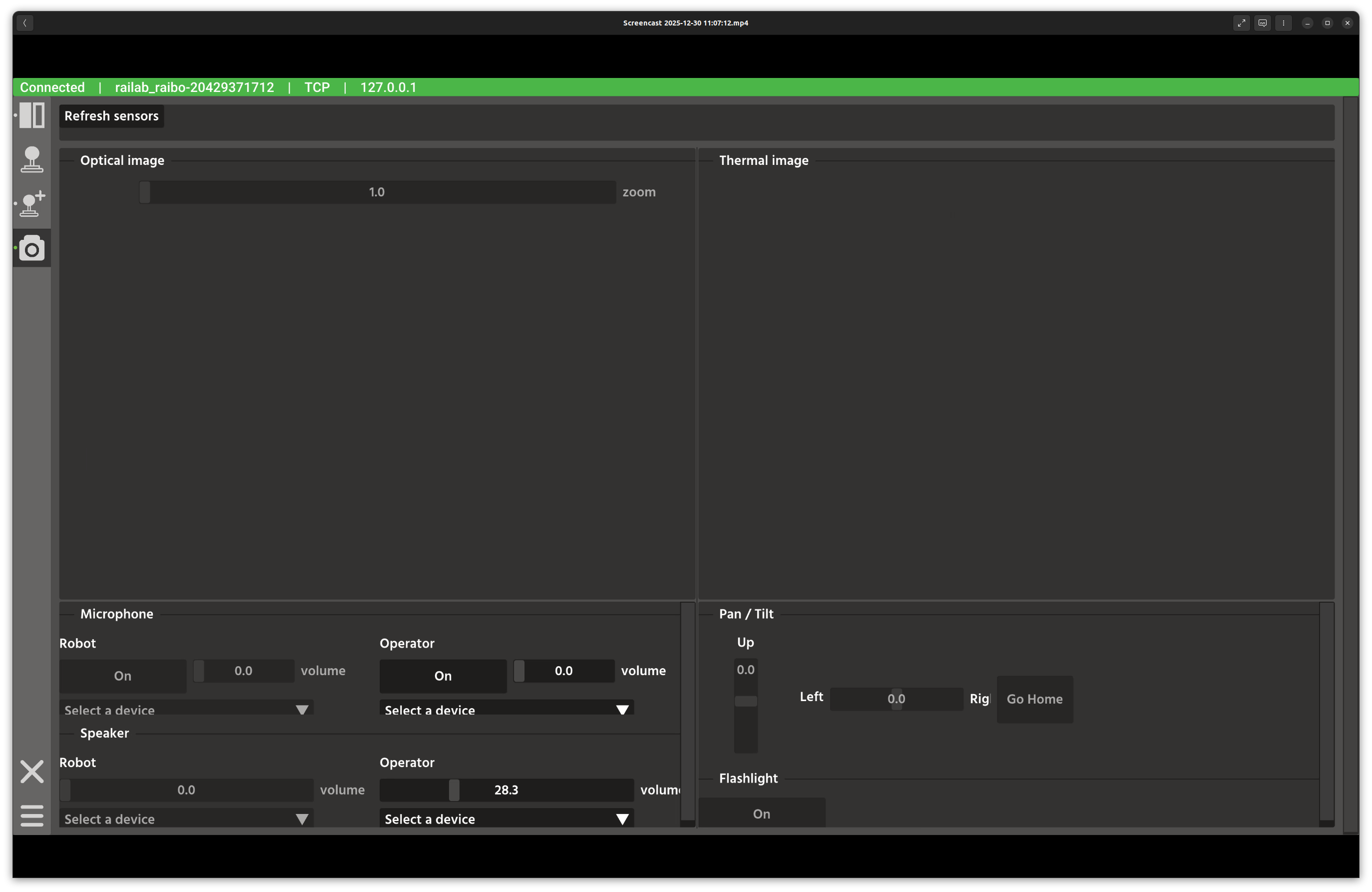Open the split-panel layout icon in sidebar
This screenshot has width=1372, height=892.
point(31,115)
